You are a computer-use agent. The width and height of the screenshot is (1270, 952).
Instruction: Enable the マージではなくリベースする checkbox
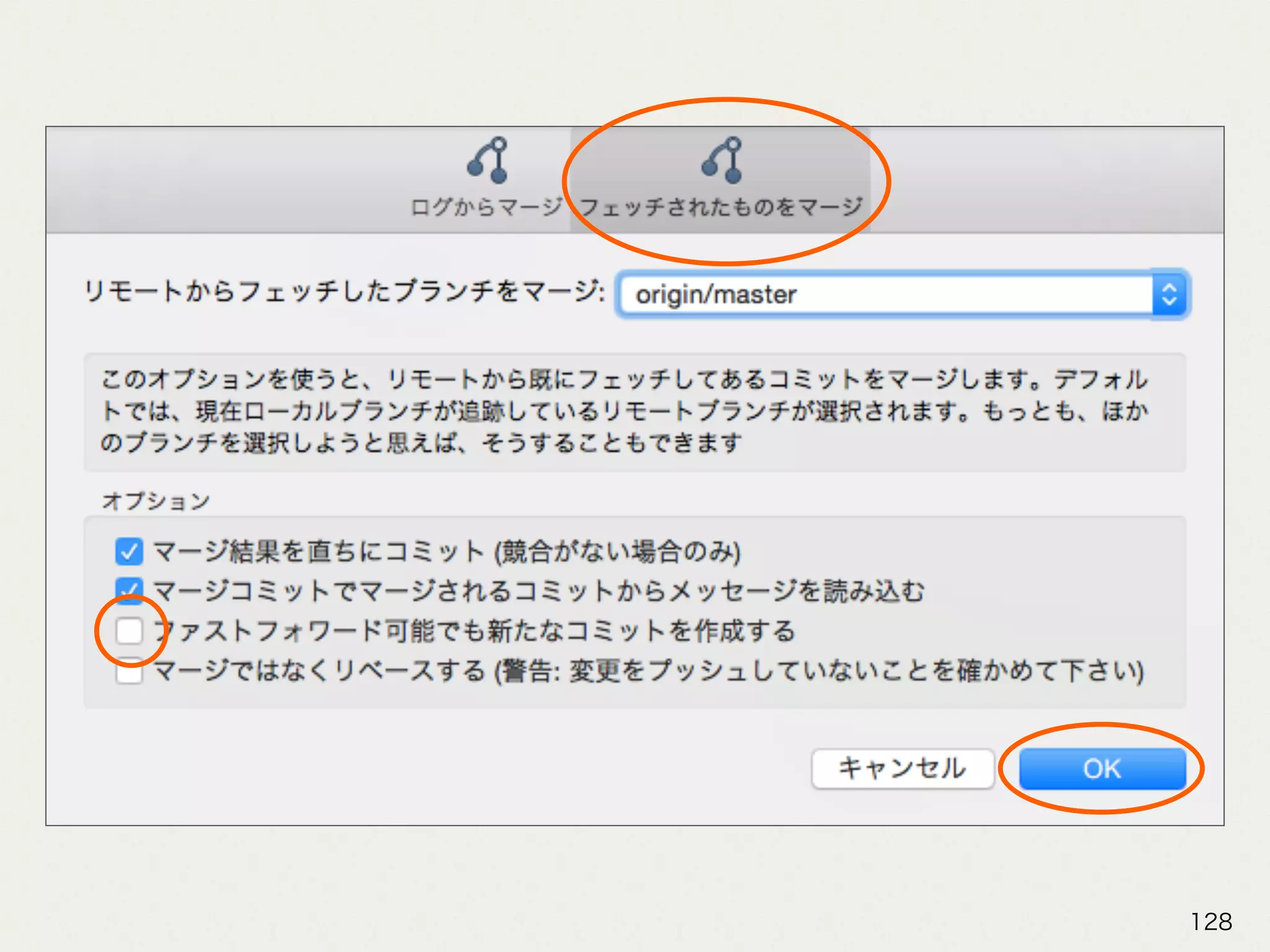(130, 672)
